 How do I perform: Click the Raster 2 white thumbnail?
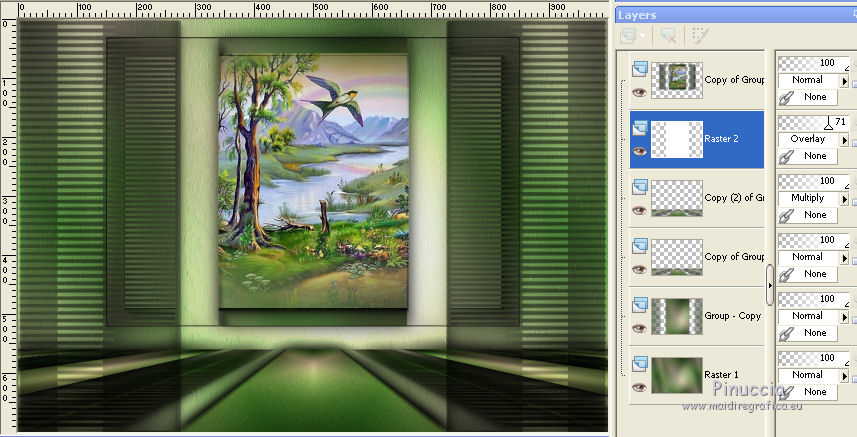677,139
